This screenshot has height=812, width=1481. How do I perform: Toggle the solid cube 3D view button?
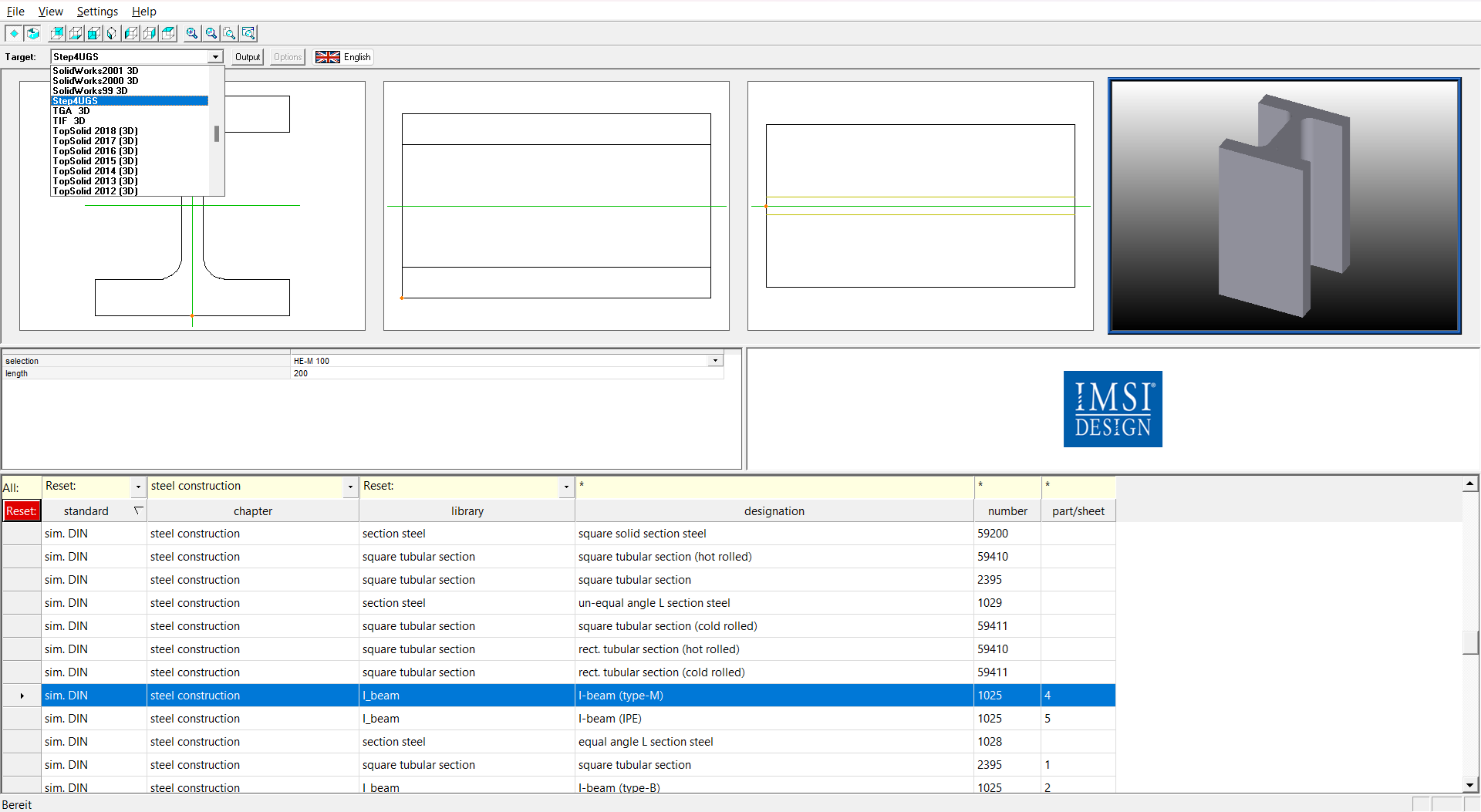(x=32, y=33)
